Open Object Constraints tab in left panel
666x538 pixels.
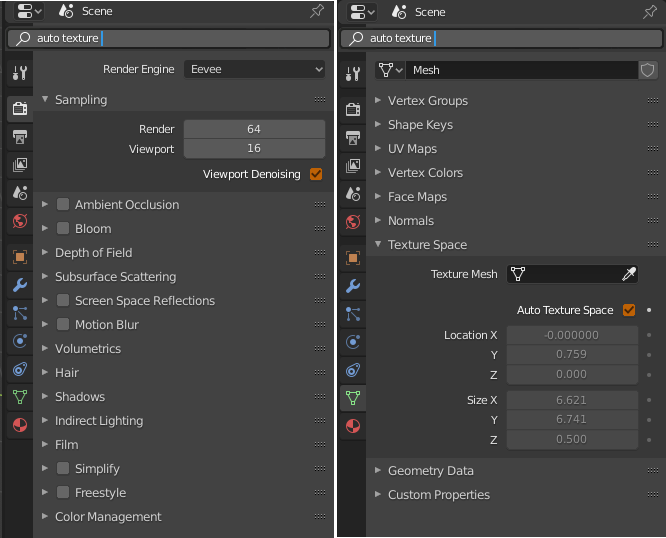click(x=20, y=369)
